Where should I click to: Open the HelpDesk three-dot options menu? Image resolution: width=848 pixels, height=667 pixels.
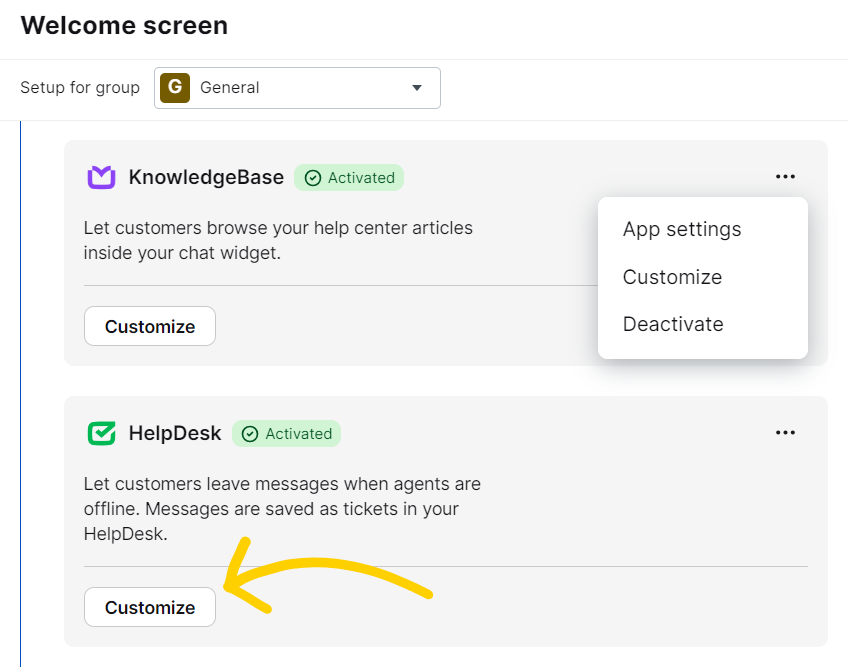(785, 433)
